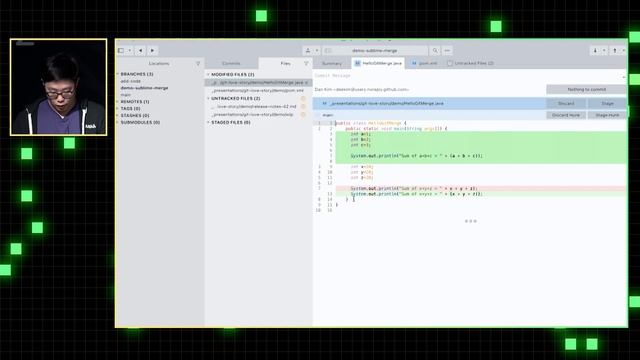
Task: Select the pom.xml tab
Action: tap(424, 64)
